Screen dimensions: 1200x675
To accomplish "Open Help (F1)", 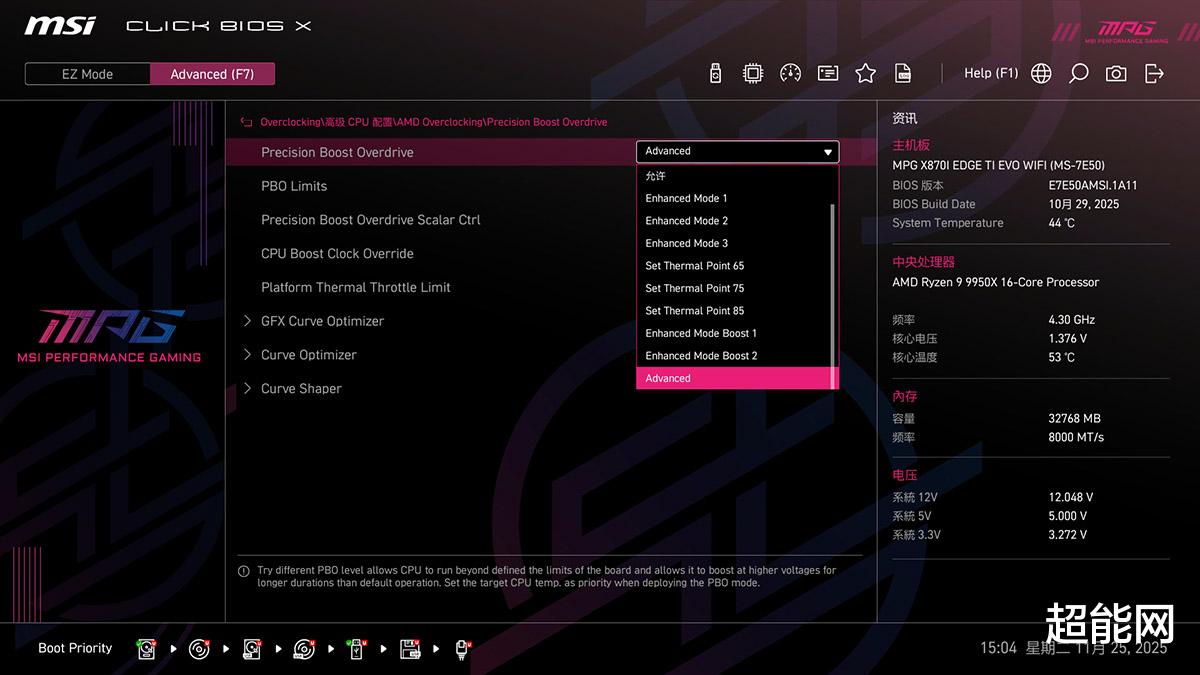I will (991, 73).
